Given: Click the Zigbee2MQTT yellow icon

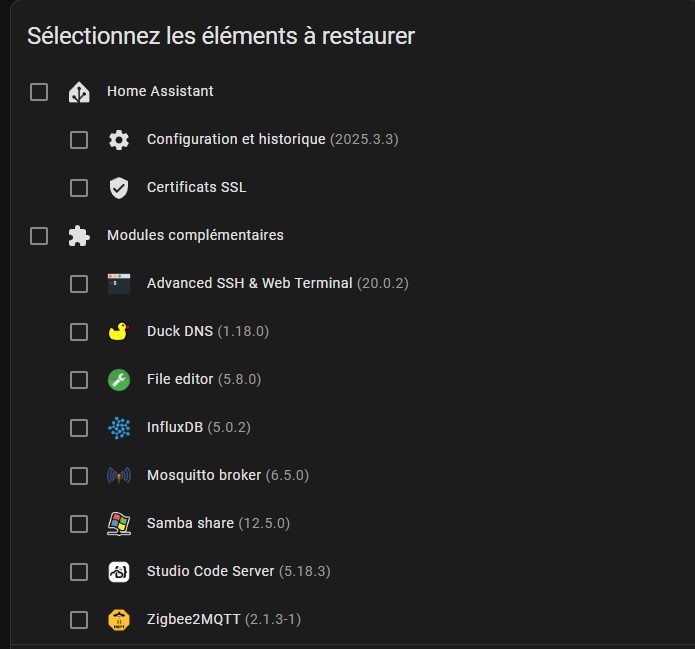Looking at the screenshot, I should (x=119, y=620).
